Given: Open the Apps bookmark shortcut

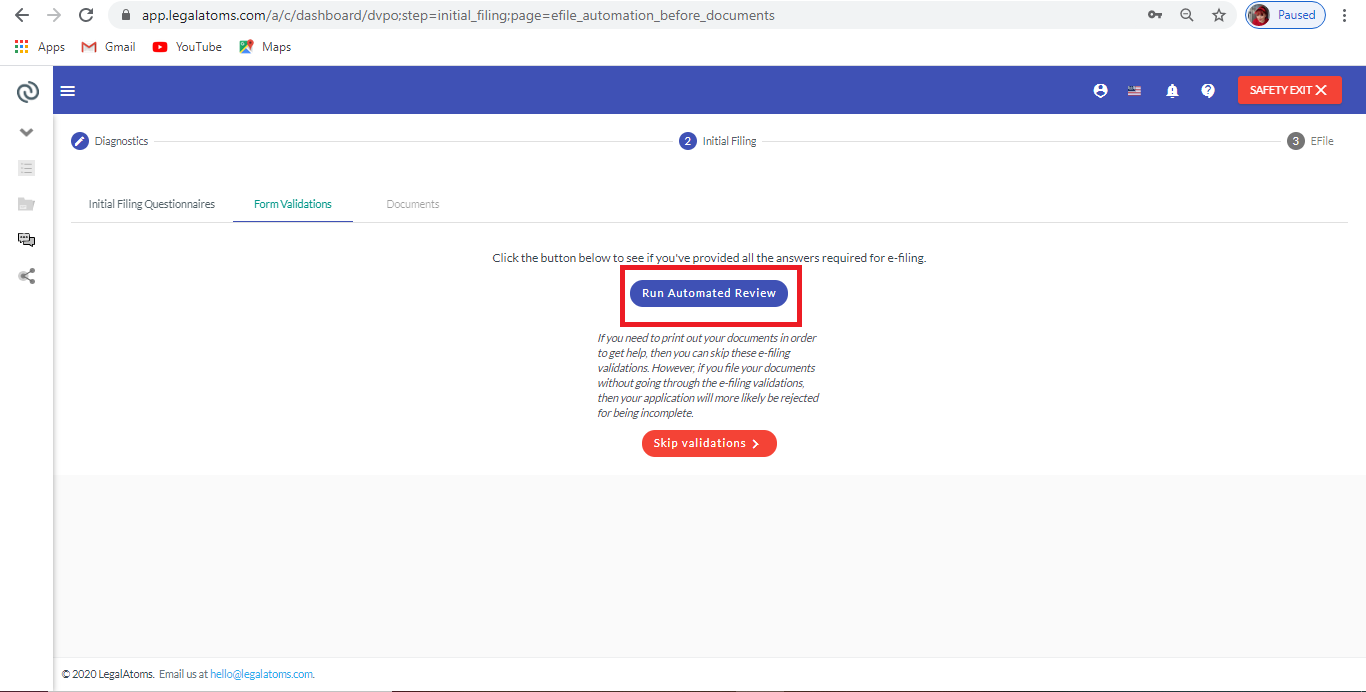Looking at the screenshot, I should (40, 47).
